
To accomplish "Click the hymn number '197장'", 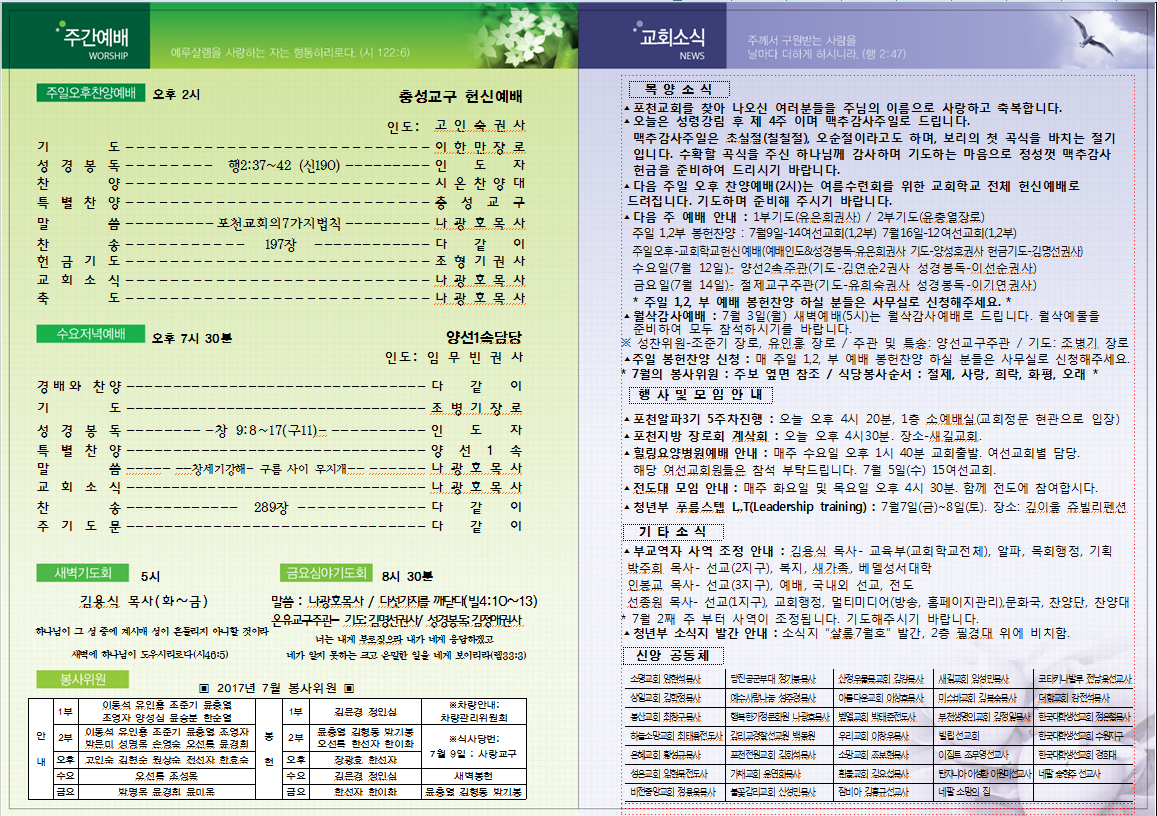I will tap(280, 244).
